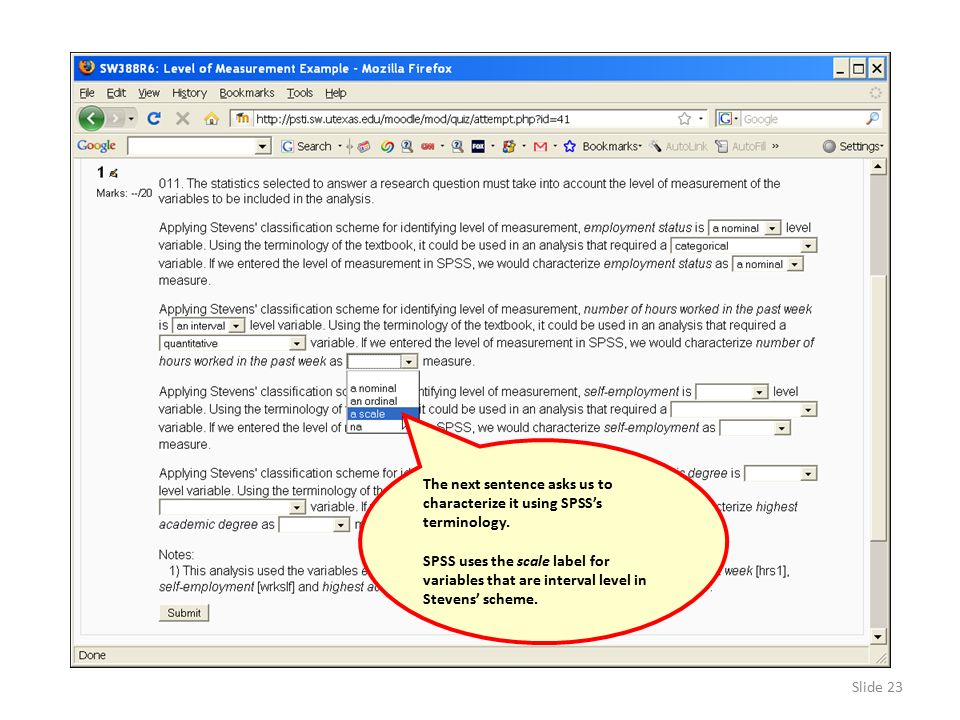This screenshot has height=720, width=960.
Task: Open the back/forward history dropdown arrow
Action: [131, 119]
